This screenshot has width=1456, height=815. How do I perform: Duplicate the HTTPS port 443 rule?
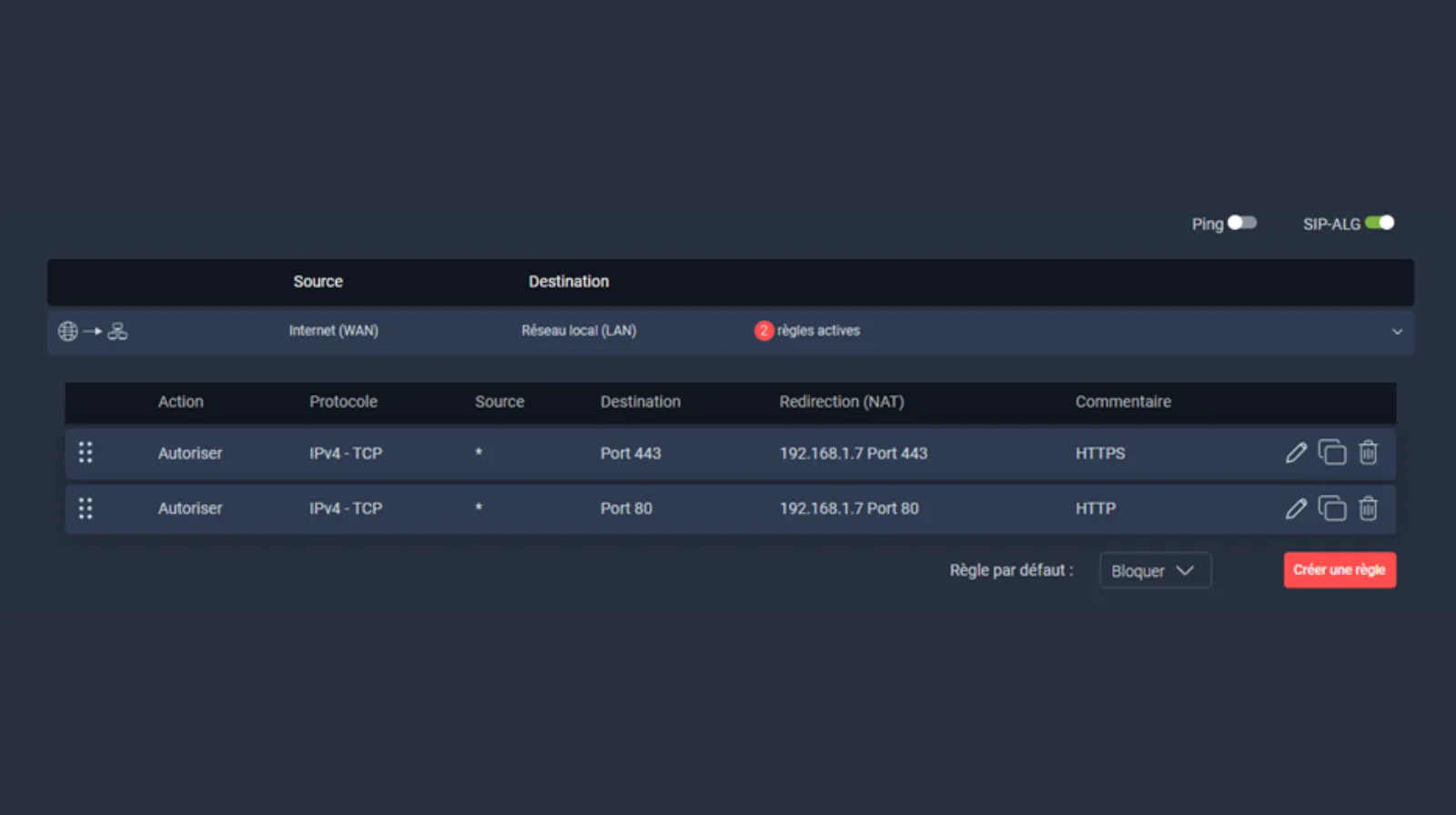click(x=1332, y=453)
